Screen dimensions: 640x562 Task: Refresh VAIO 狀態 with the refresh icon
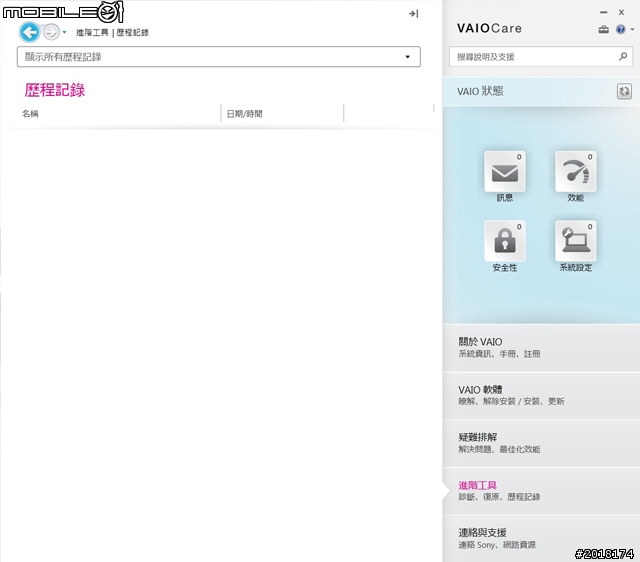pos(624,91)
